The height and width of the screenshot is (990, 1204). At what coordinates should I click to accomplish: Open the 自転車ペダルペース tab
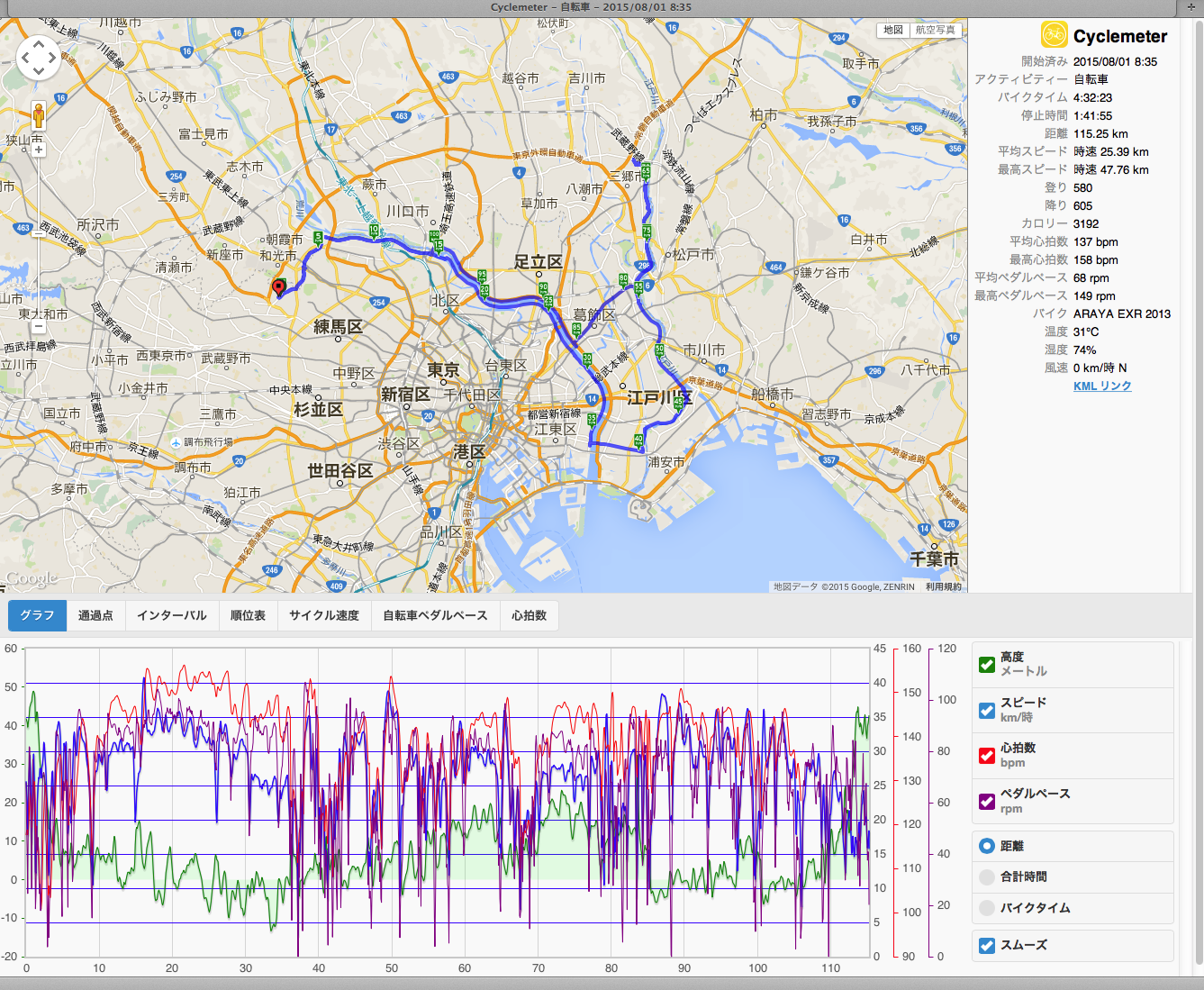pyautogui.click(x=435, y=615)
